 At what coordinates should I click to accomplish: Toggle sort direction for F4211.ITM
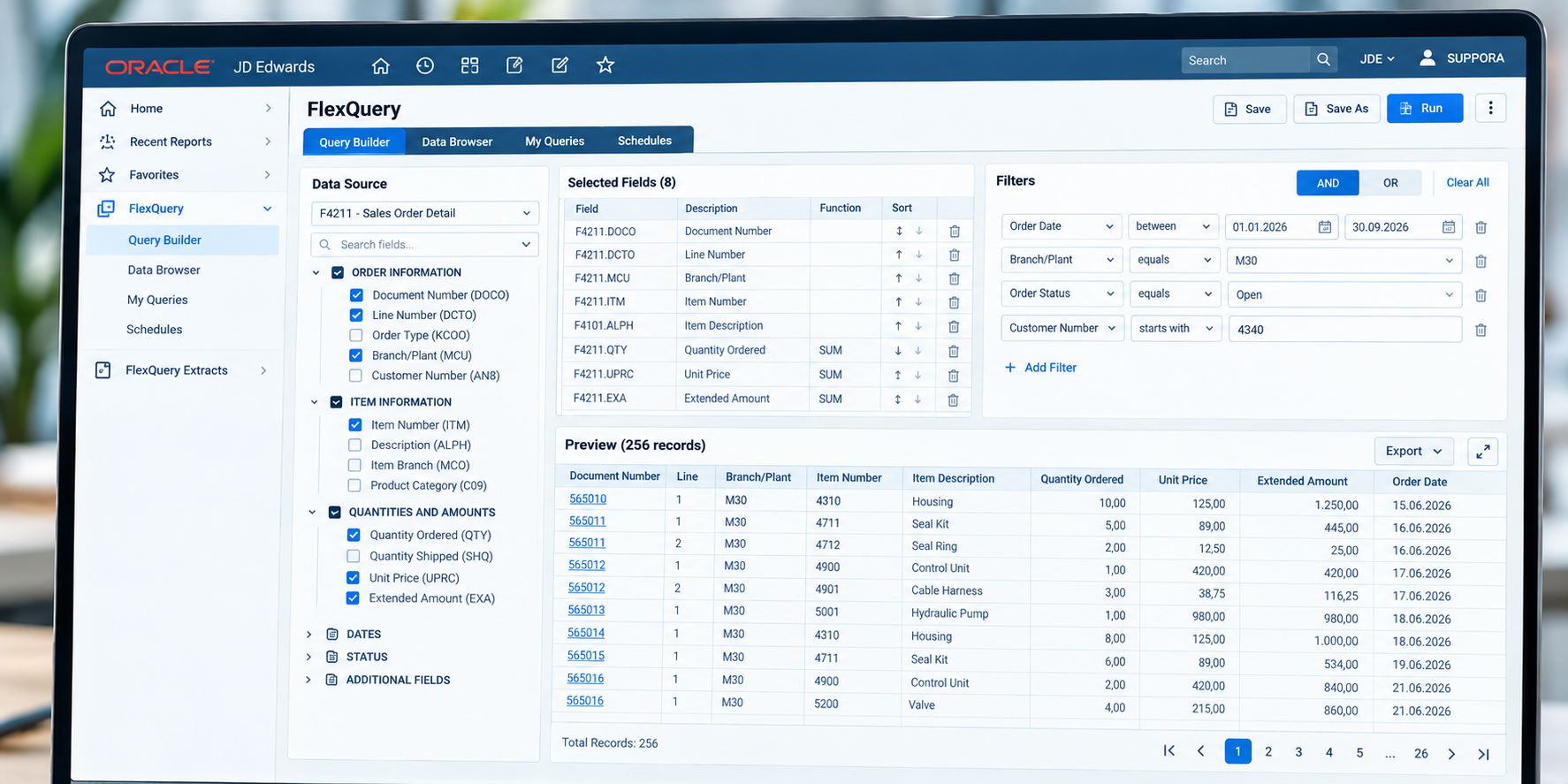pyautogui.click(x=898, y=301)
